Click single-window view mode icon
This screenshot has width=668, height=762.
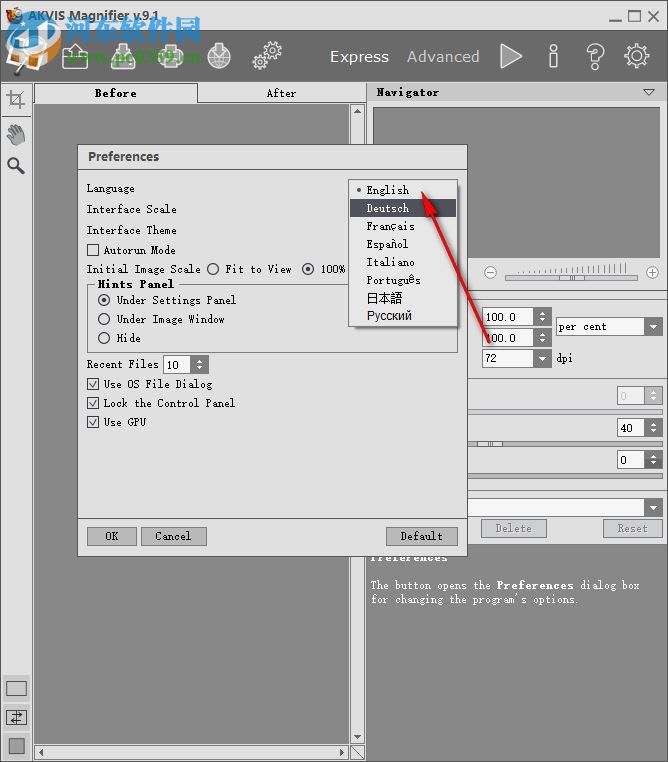(x=17, y=688)
